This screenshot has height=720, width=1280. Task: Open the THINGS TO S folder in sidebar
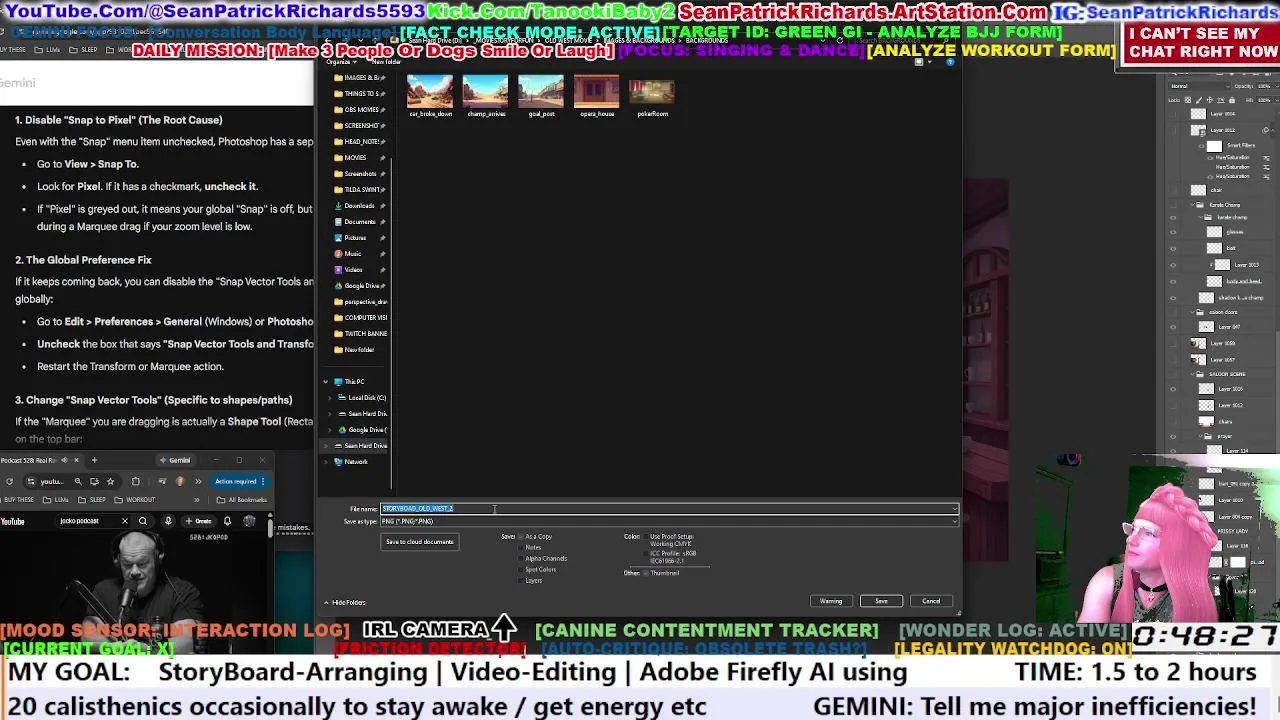coord(360,93)
